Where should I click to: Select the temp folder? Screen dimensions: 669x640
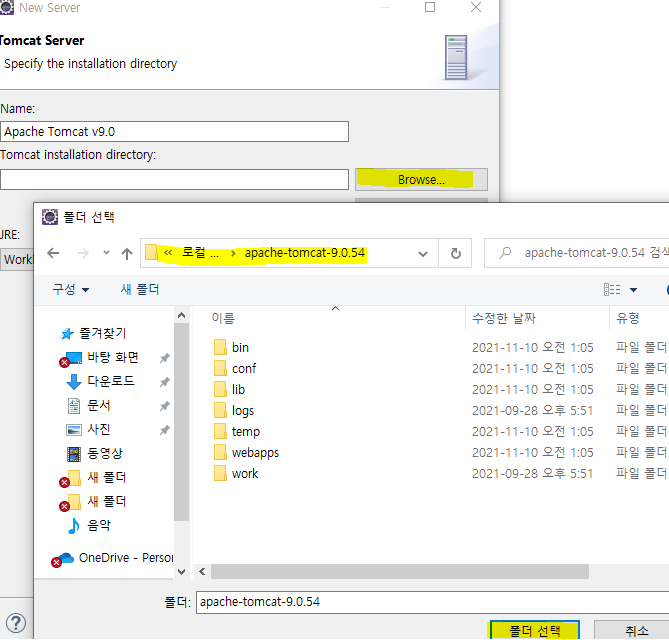(237, 431)
